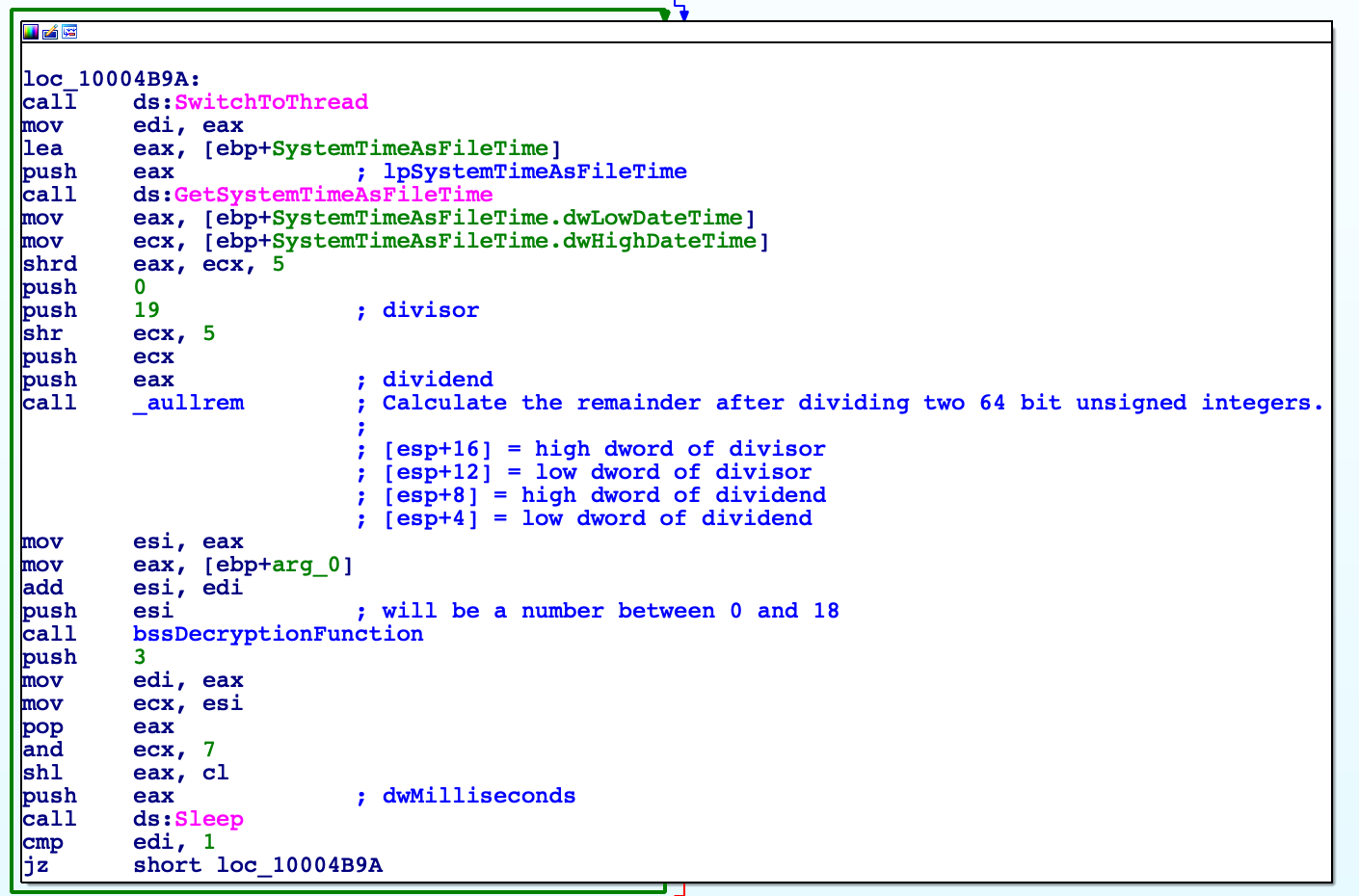Open the Sleep API reference
This screenshot has width=1359, height=896.
click(210, 818)
